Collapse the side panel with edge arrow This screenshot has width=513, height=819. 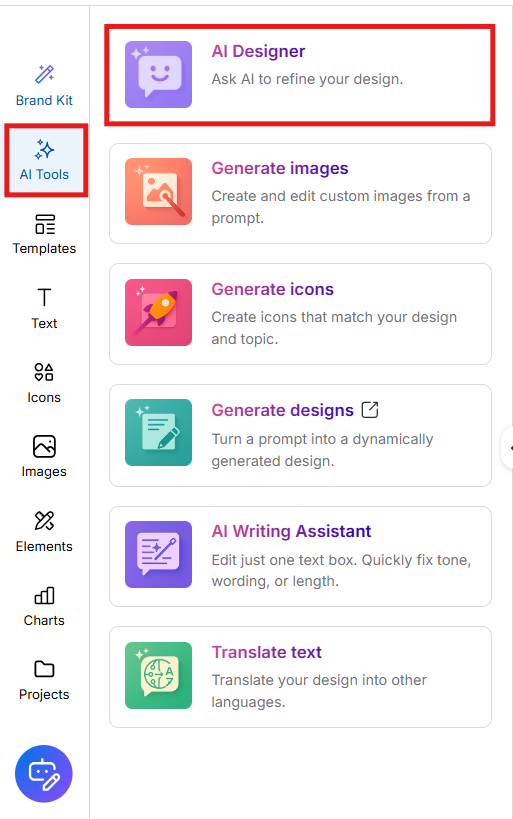[508, 448]
